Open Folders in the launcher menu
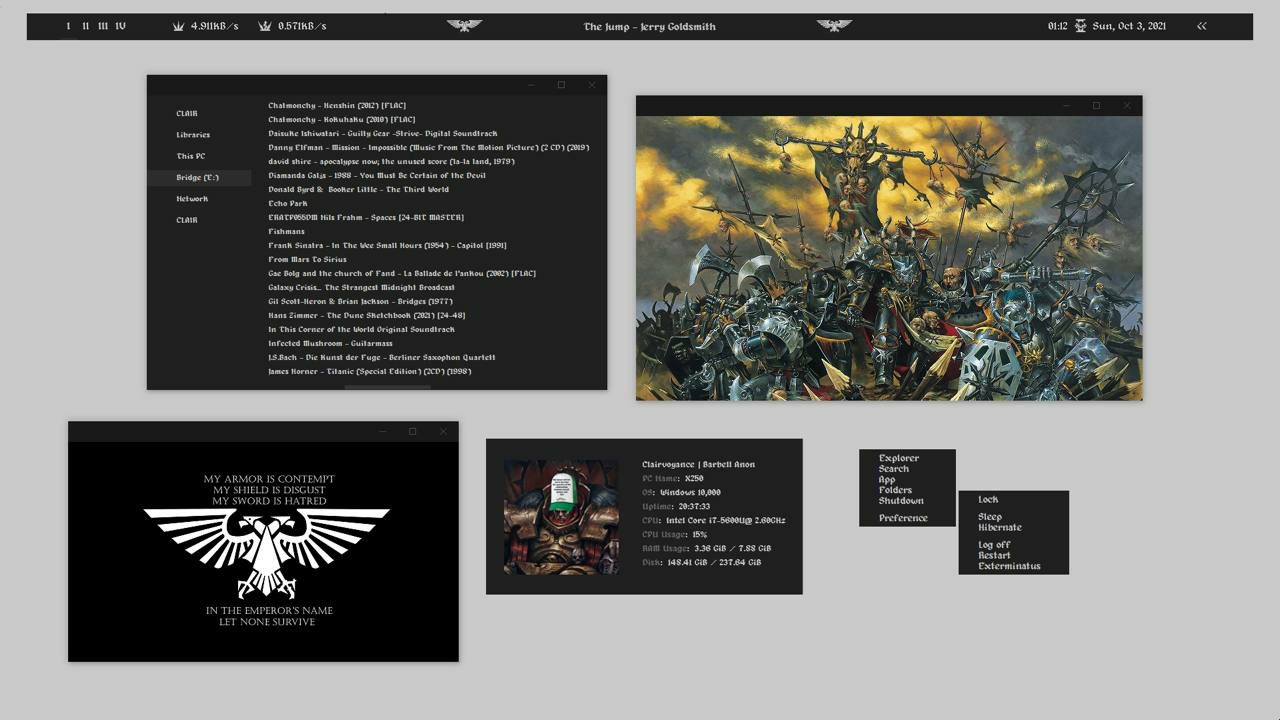The width and height of the screenshot is (1280, 720). [x=895, y=490]
